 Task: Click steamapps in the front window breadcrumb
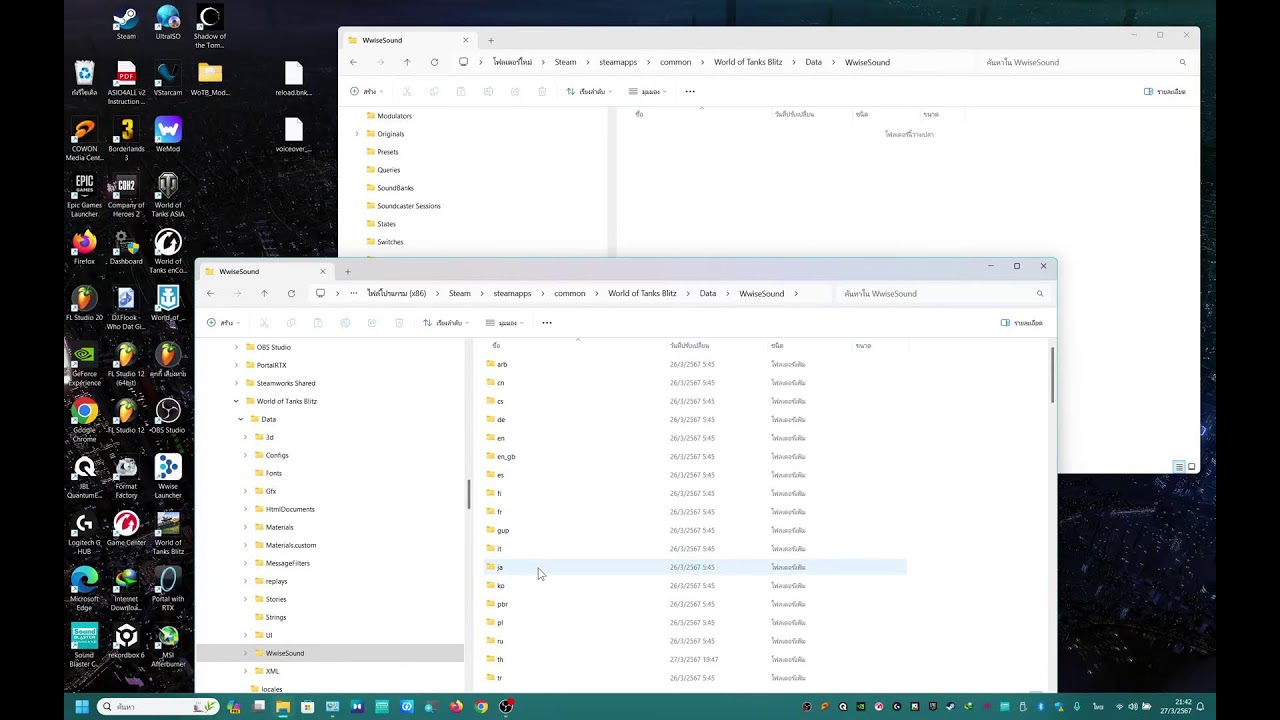click(512, 294)
